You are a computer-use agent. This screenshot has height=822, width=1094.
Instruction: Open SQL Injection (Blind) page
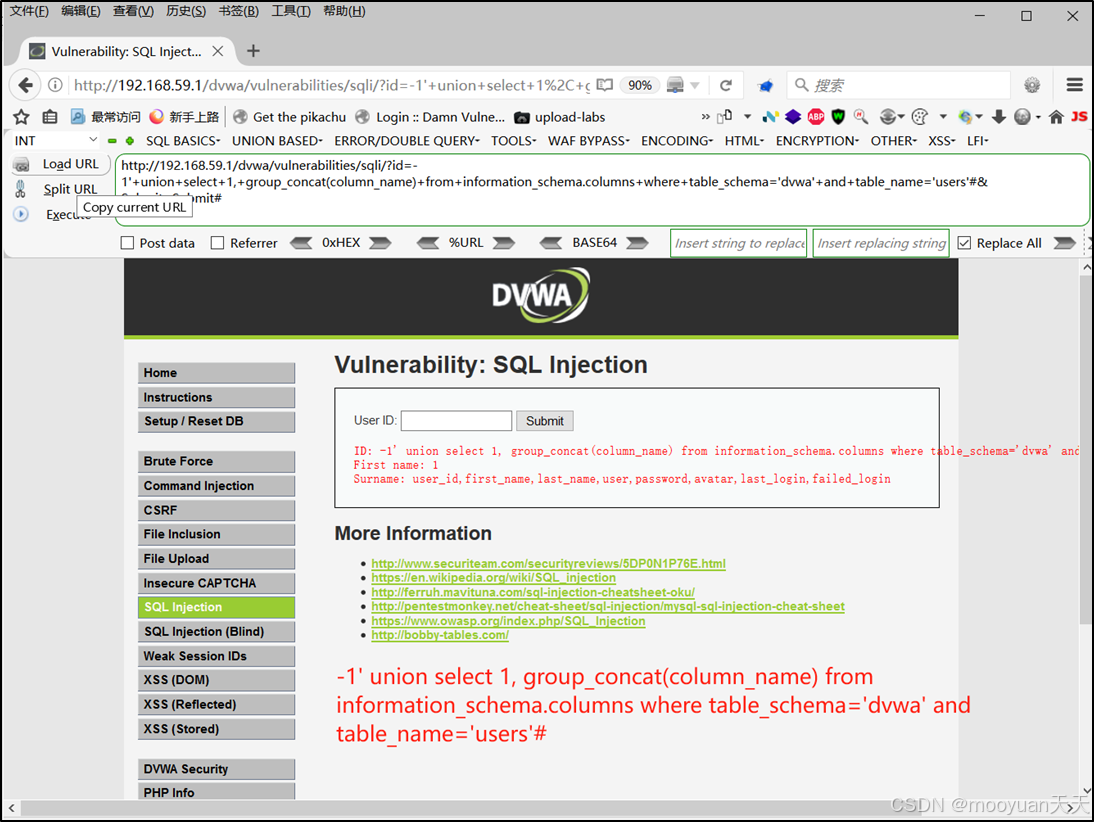click(x=216, y=632)
